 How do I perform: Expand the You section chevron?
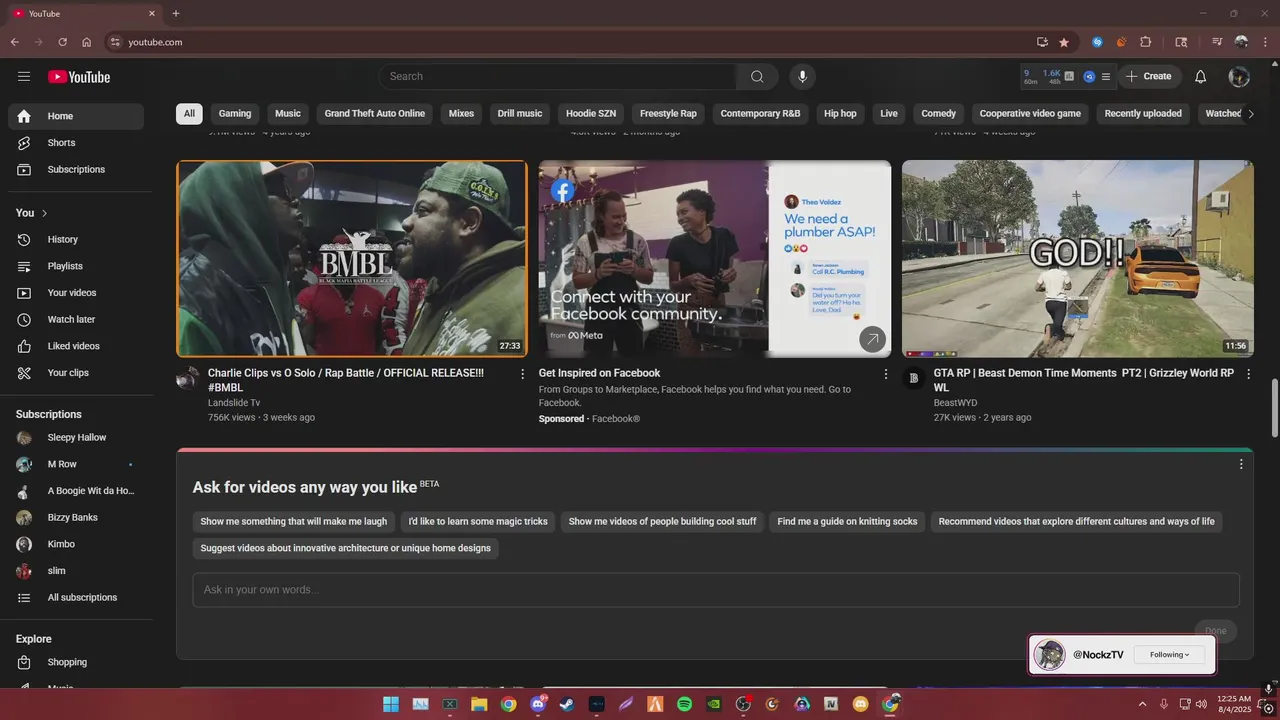tap(44, 213)
